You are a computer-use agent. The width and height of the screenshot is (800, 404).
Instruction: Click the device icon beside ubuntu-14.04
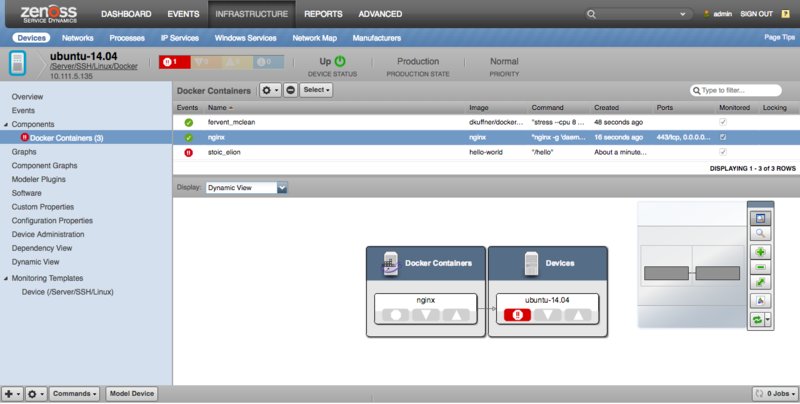click(x=18, y=64)
